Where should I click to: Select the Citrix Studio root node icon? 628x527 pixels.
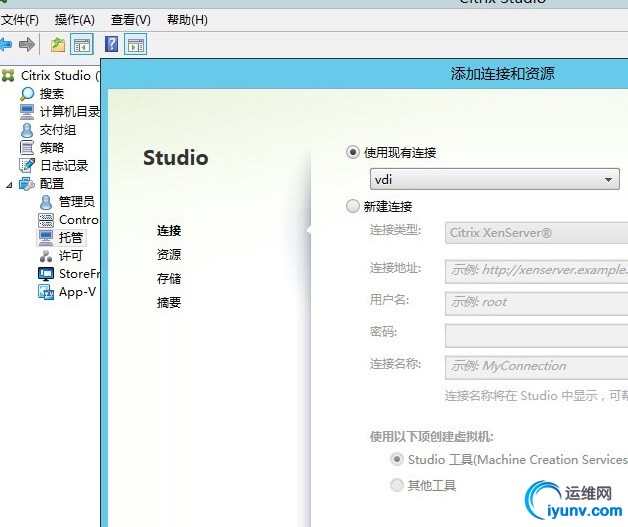[x=8, y=75]
